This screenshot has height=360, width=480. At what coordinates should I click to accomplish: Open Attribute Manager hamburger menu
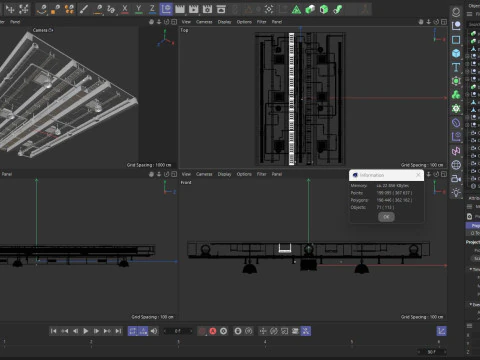coord(469,207)
